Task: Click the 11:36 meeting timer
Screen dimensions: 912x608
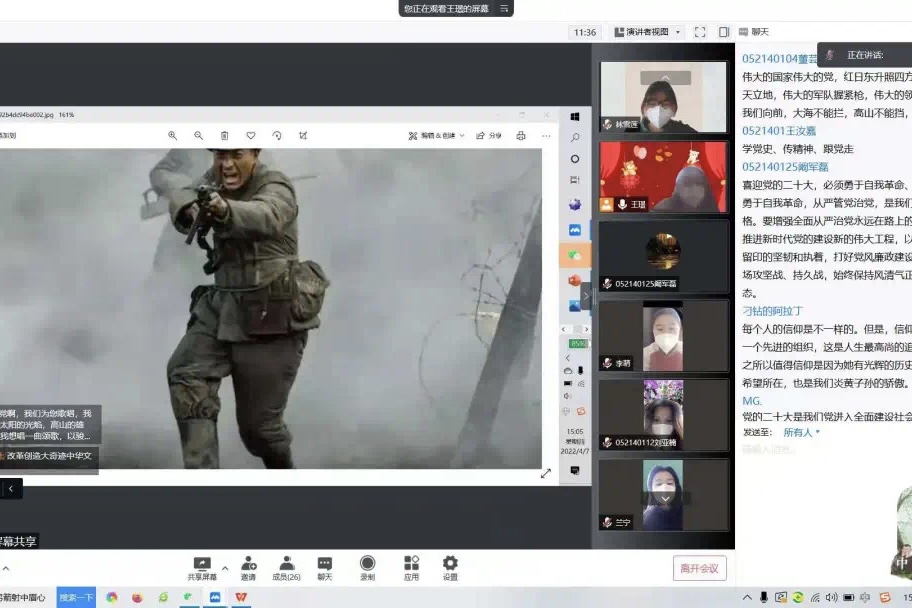Action: click(x=585, y=33)
